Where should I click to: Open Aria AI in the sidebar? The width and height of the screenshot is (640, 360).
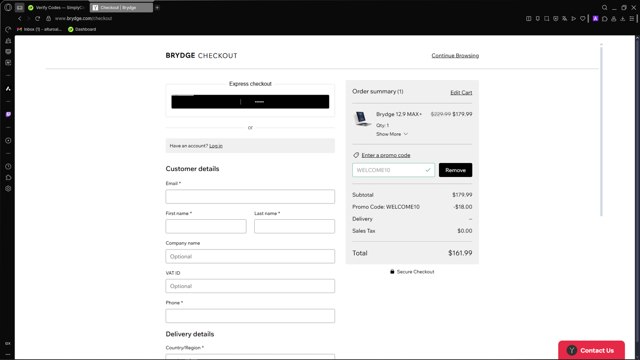[x=8, y=89]
